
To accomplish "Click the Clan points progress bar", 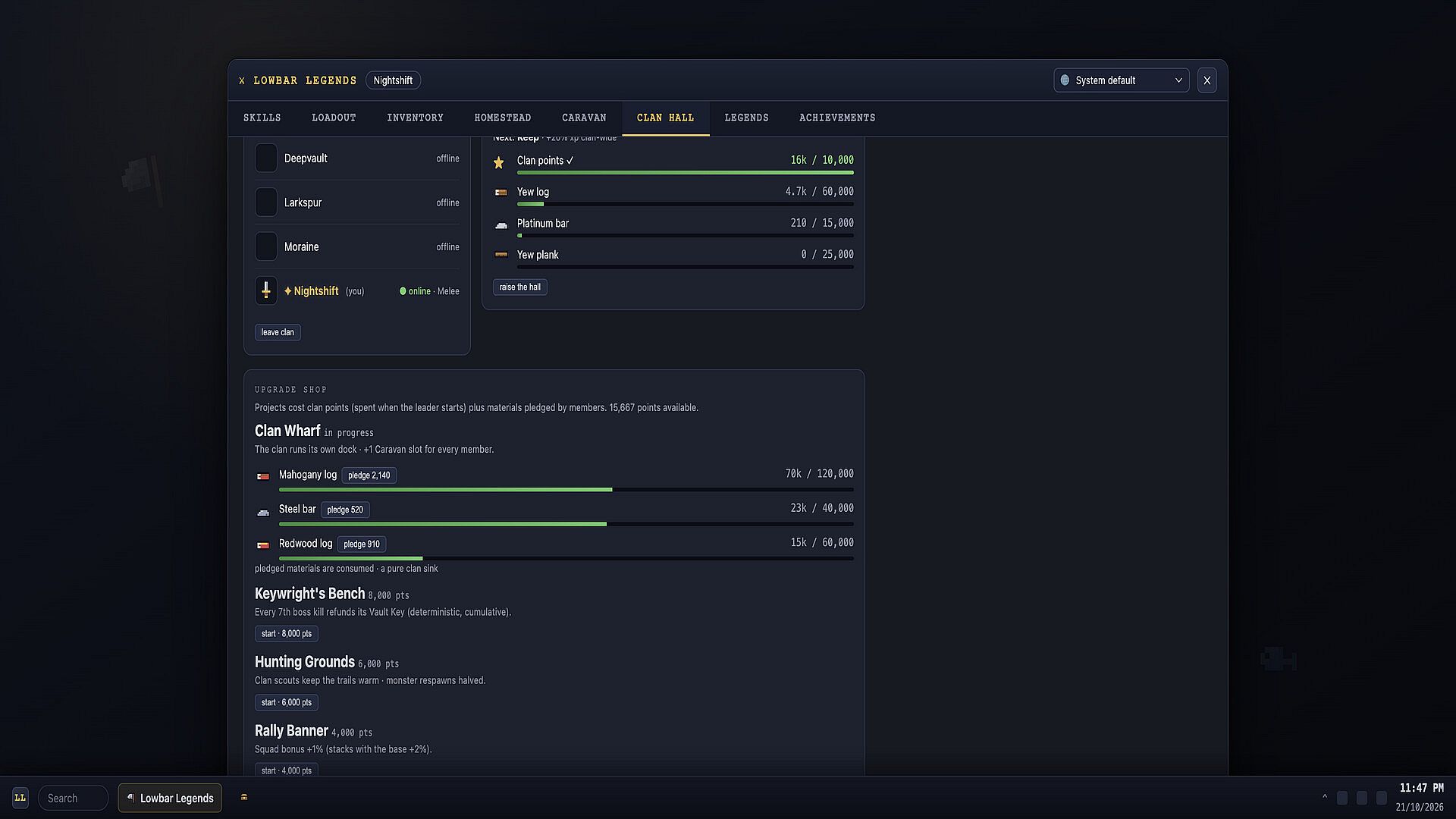I will coord(686,173).
